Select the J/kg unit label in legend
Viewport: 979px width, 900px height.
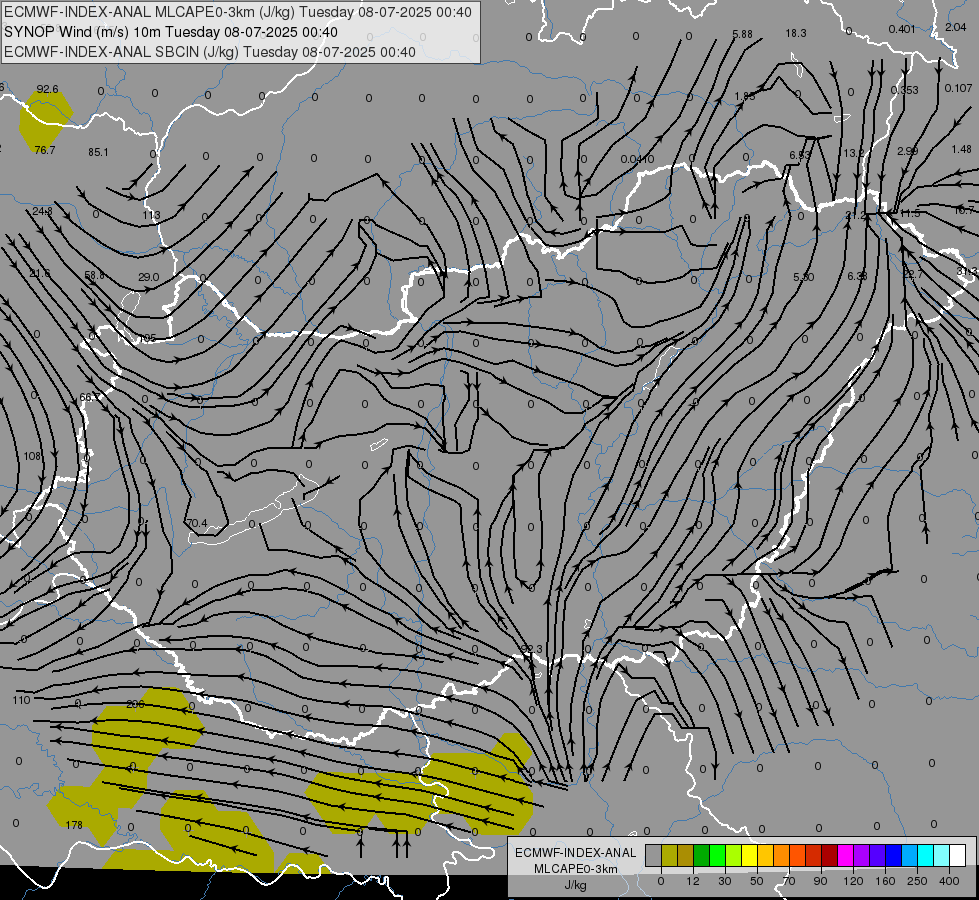[575, 885]
